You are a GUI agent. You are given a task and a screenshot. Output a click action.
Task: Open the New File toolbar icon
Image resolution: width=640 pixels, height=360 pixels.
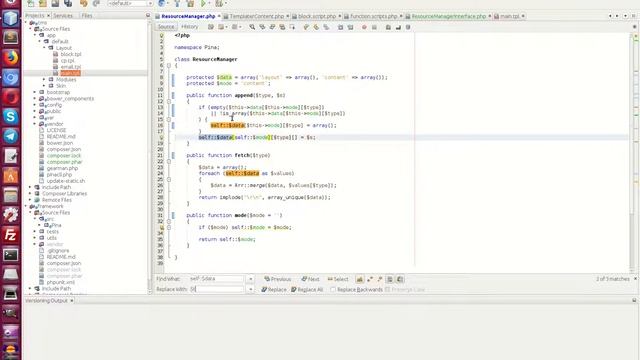31,3
